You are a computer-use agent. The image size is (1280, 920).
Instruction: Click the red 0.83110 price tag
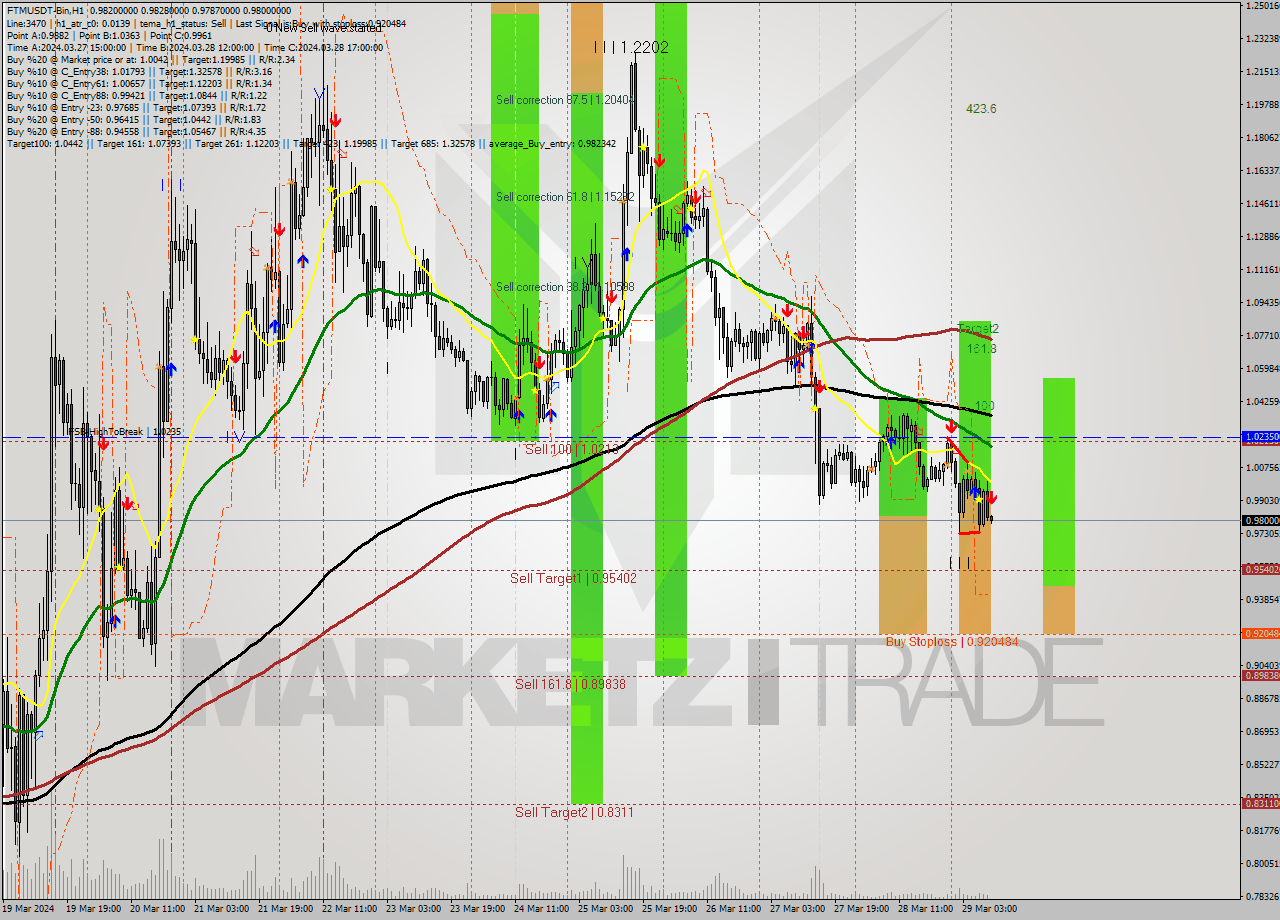(x=1259, y=803)
